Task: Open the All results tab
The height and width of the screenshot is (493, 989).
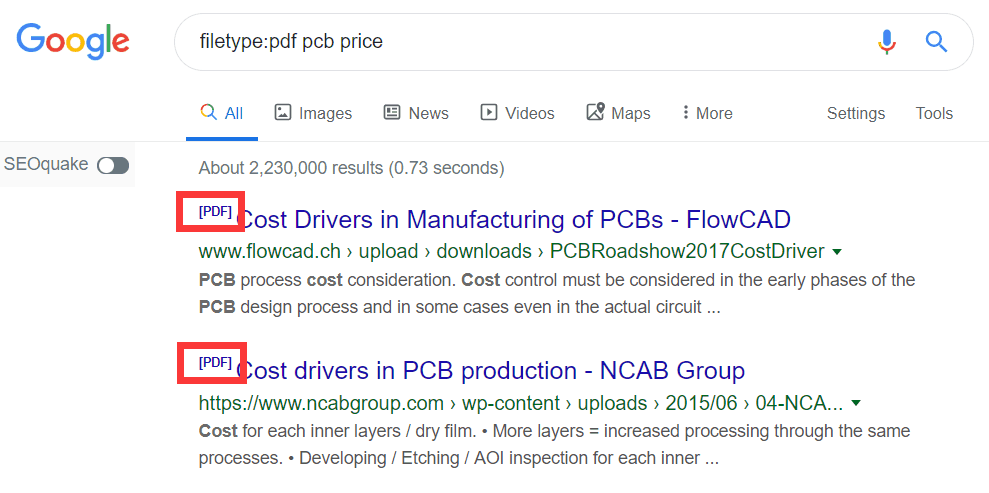Action: coord(222,113)
